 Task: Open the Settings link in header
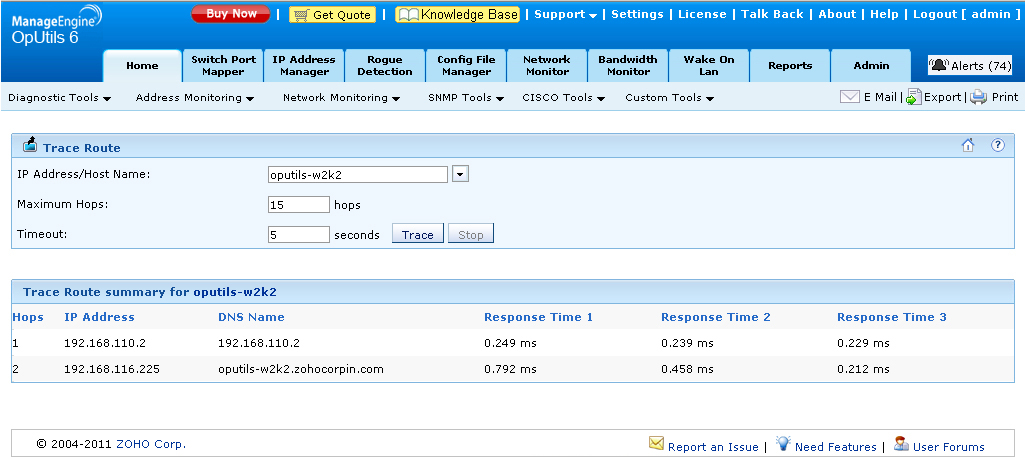tap(637, 14)
